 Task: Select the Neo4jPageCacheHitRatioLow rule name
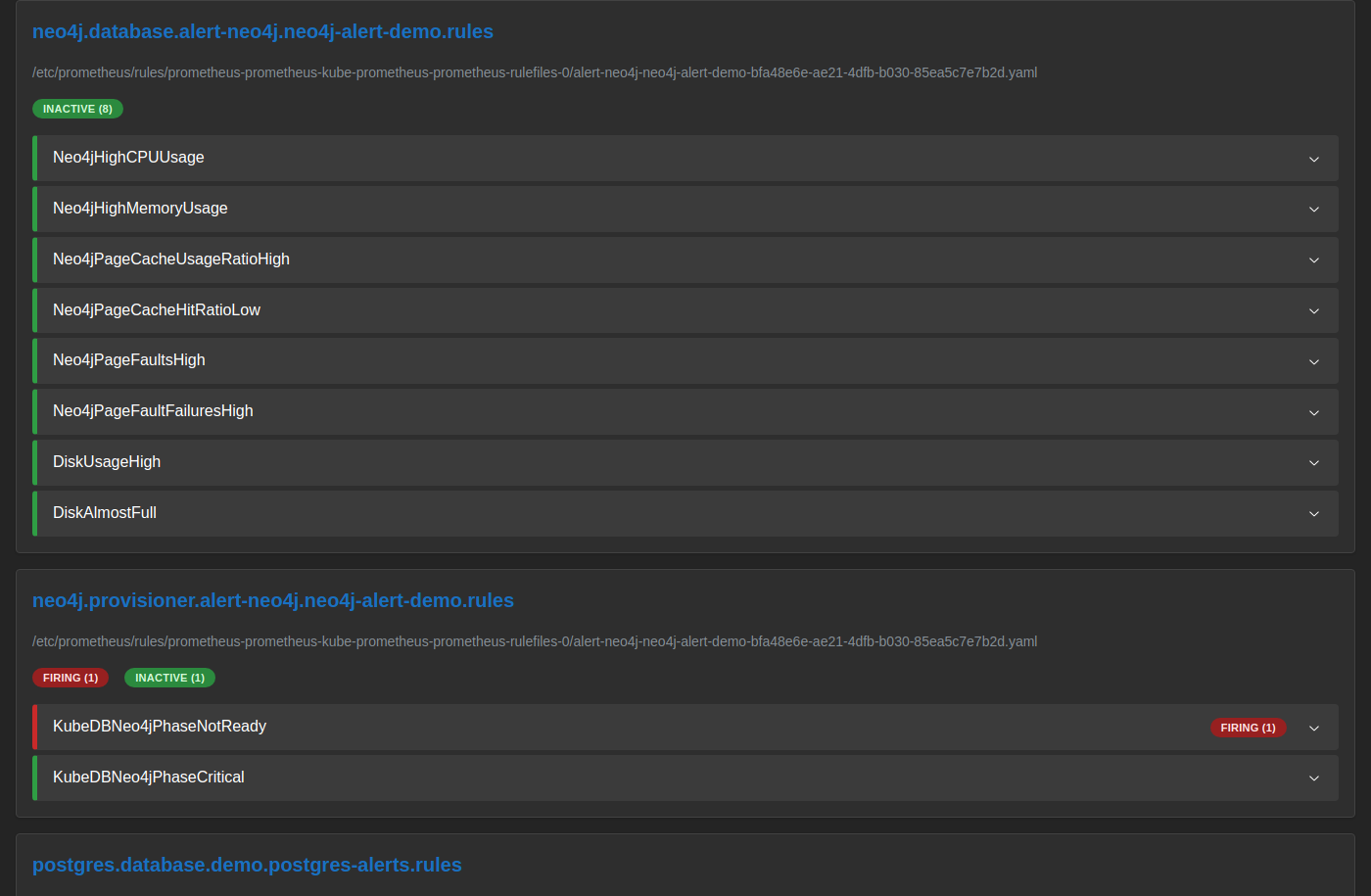click(157, 310)
